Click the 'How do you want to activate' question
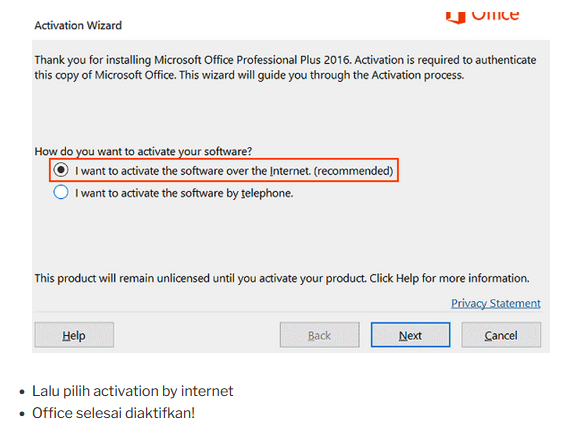This screenshot has height=441, width=581. click(x=143, y=151)
